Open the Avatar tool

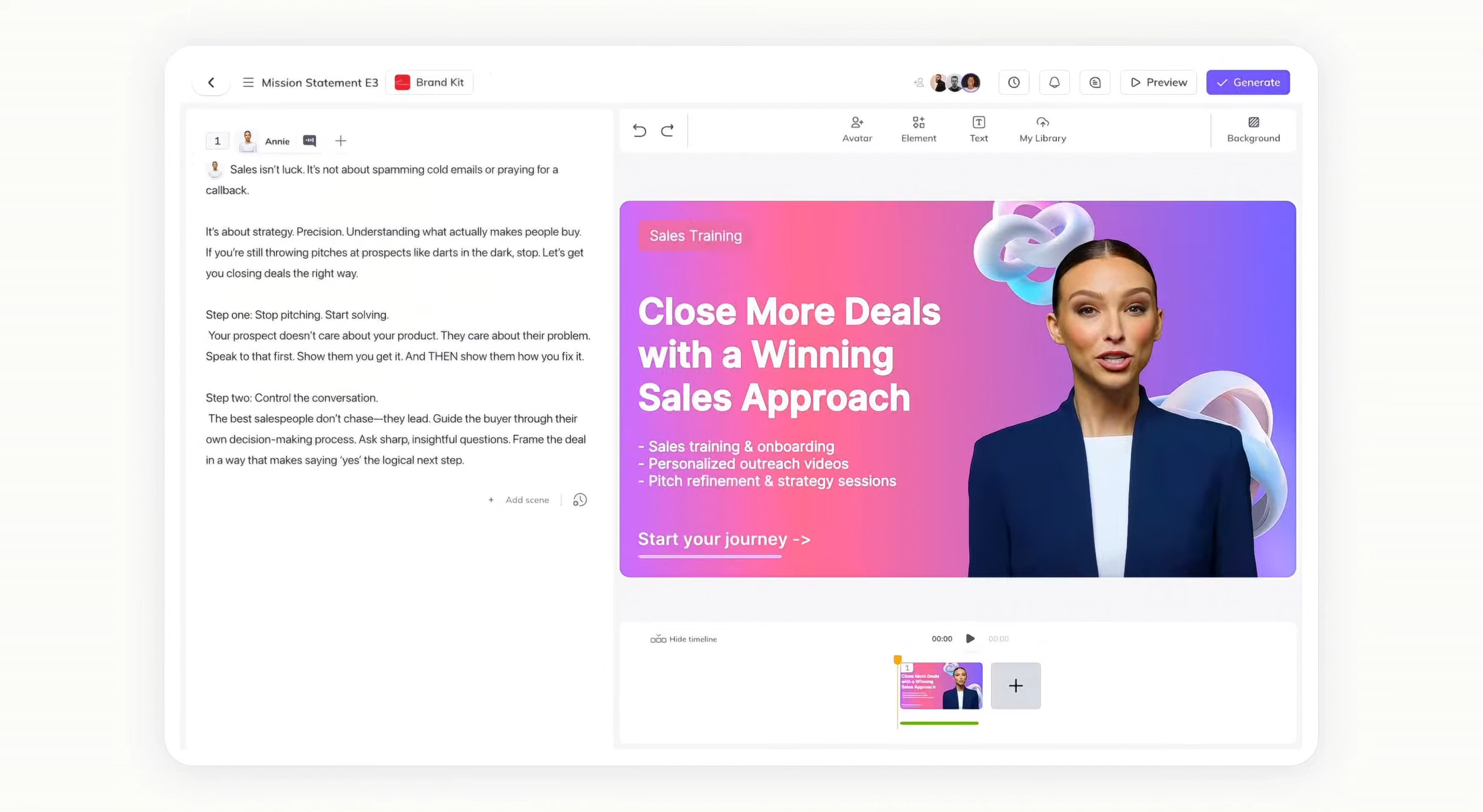point(857,129)
